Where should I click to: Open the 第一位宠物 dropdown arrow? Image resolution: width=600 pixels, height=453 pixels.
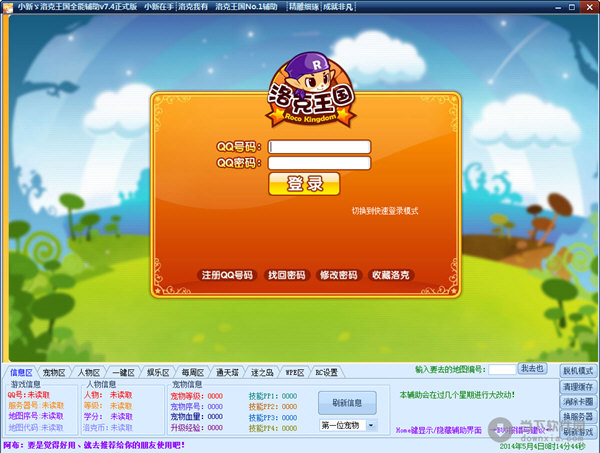point(371,425)
